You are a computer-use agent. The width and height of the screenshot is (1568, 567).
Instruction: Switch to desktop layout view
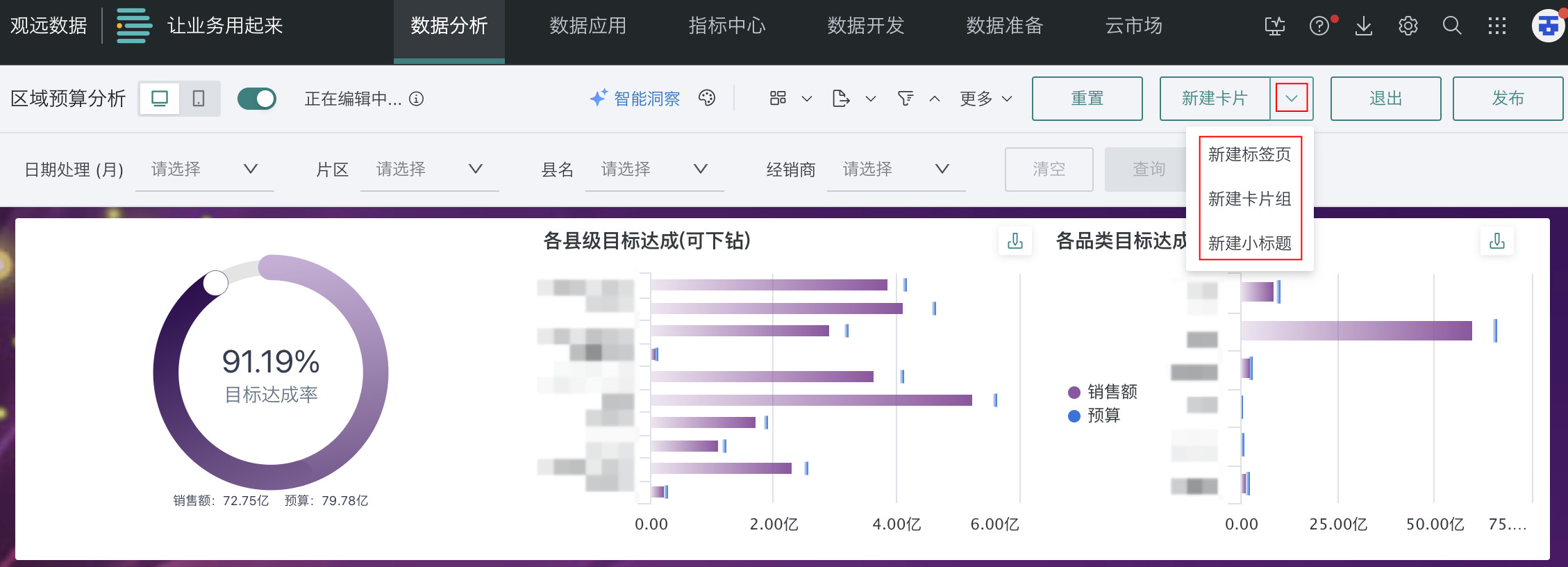tap(160, 99)
